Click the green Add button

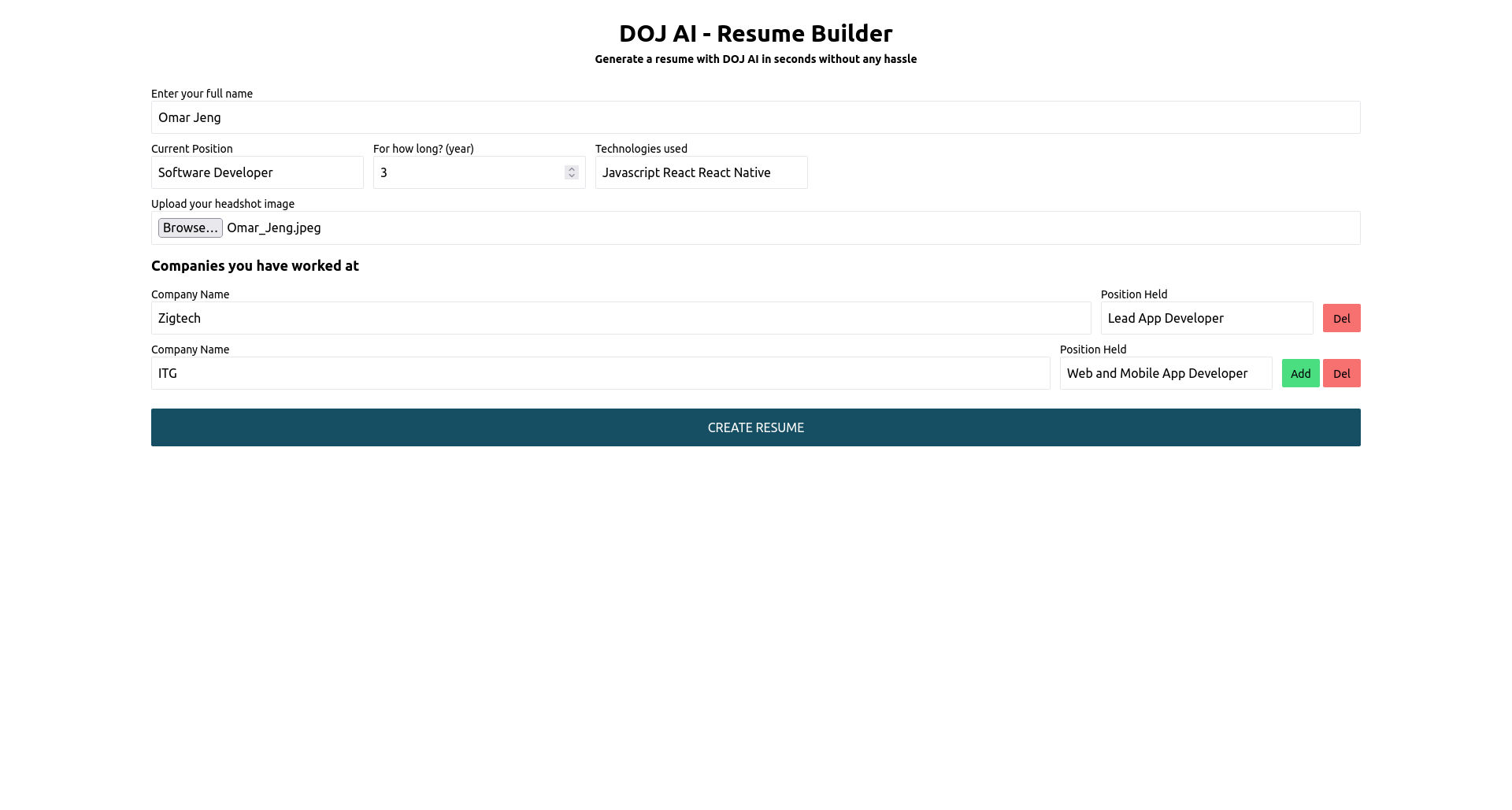point(1300,373)
